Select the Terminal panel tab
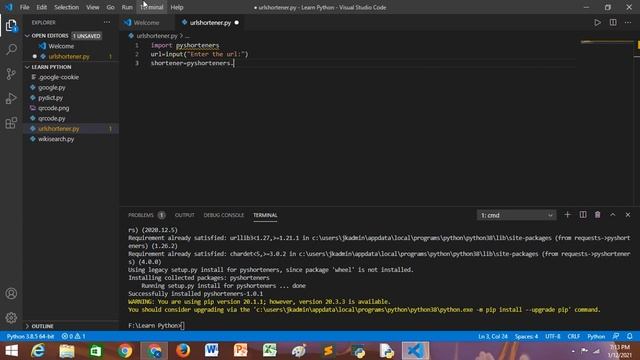This screenshot has width=640, height=360. point(265,215)
